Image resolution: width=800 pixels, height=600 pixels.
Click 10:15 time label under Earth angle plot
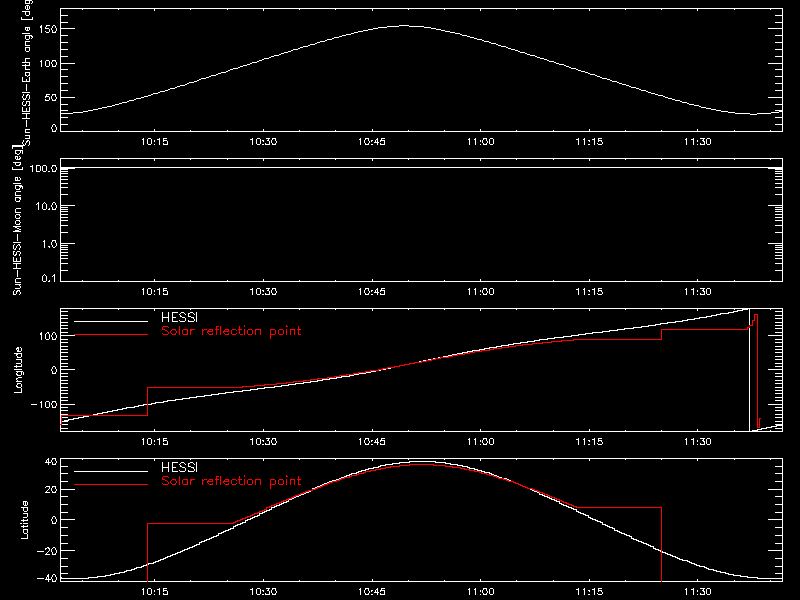[x=155, y=142]
